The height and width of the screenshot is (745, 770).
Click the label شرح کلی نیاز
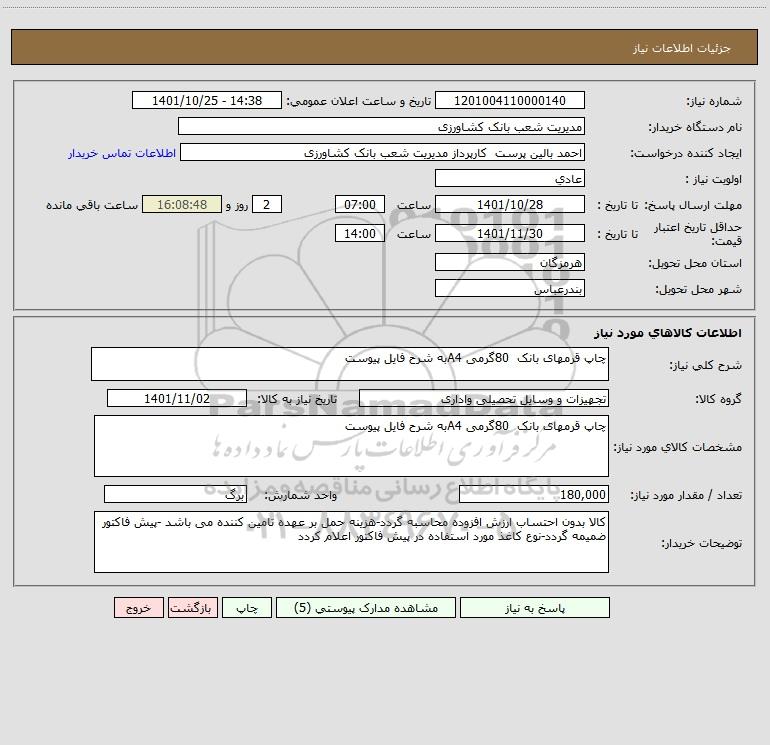pos(706,365)
